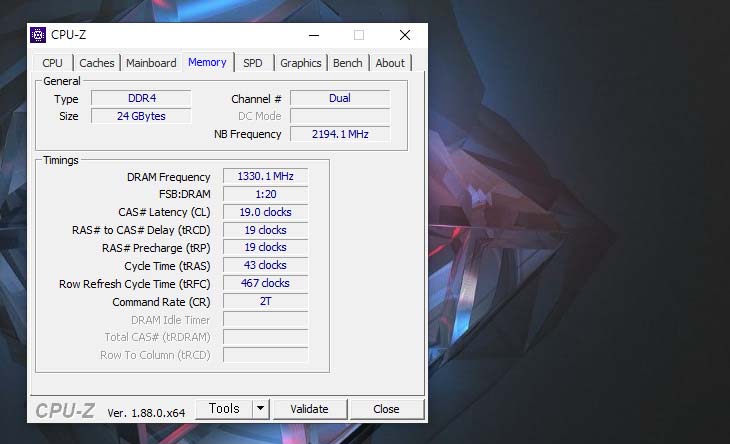This screenshot has width=730, height=444.
Task: Click the Channel # label
Action: point(256,99)
